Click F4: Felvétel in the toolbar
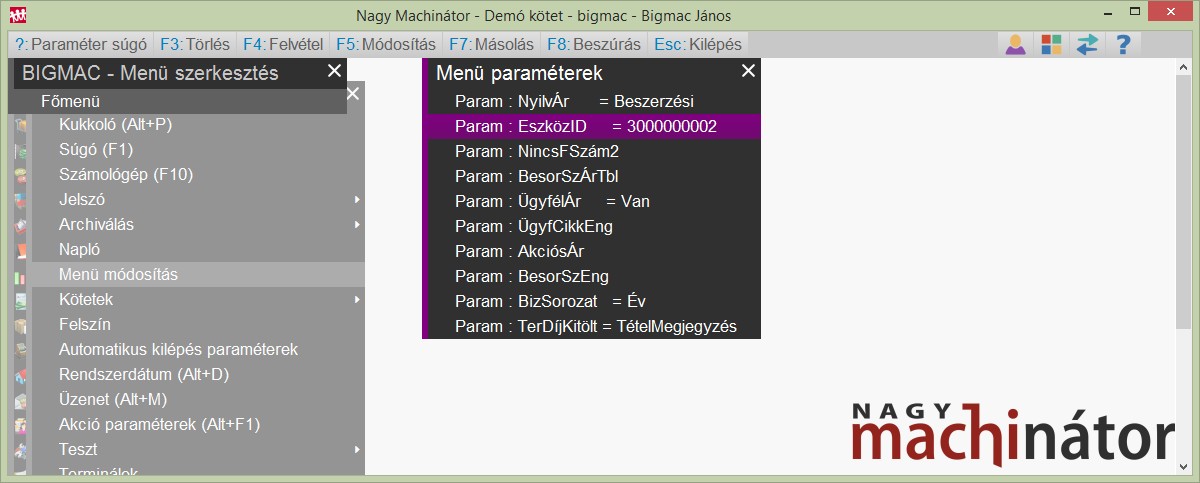The image size is (1200, 483). tap(283, 44)
